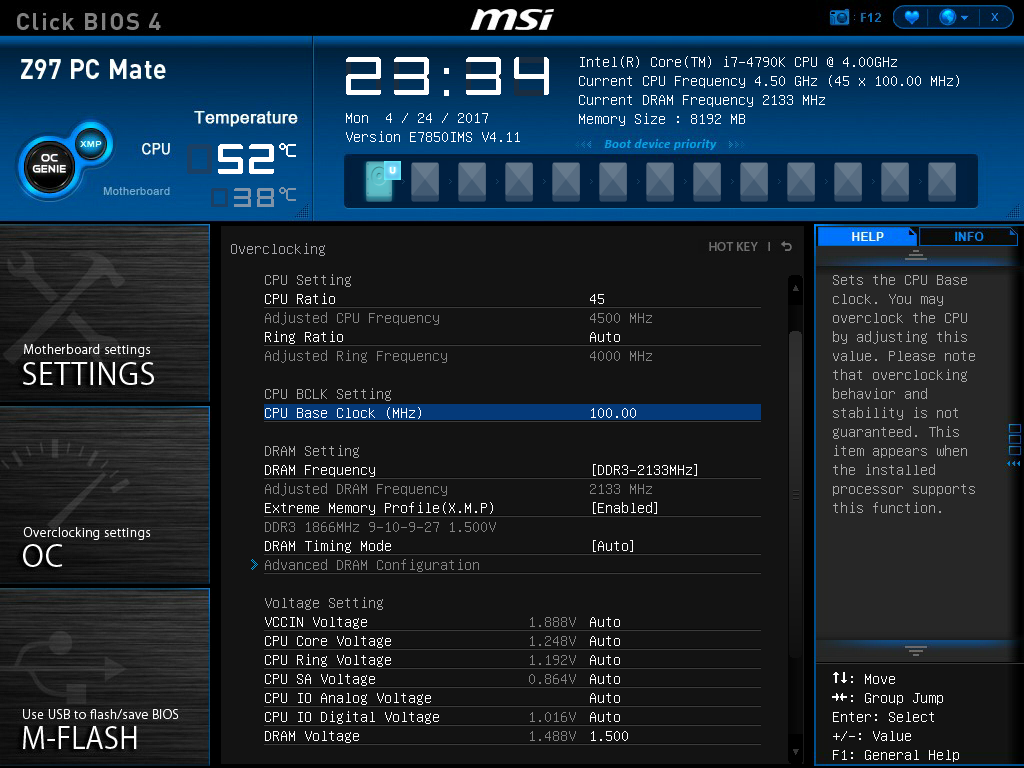
Task: Close the BIOS with the X button
Action: pyautogui.click(x=995, y=17)
